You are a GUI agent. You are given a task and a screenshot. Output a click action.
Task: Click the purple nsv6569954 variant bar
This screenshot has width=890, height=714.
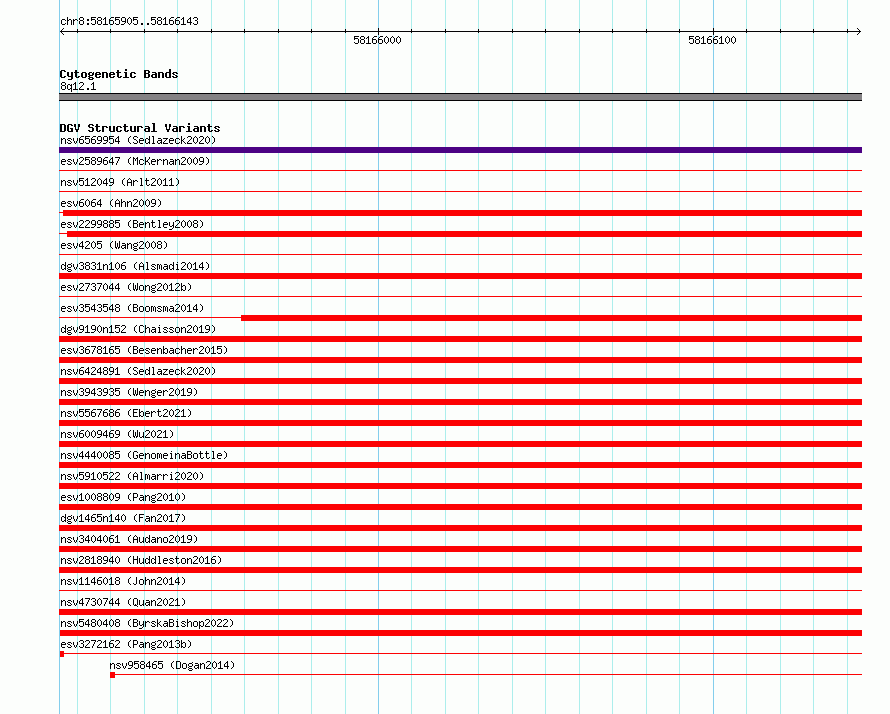pos(460,150)
